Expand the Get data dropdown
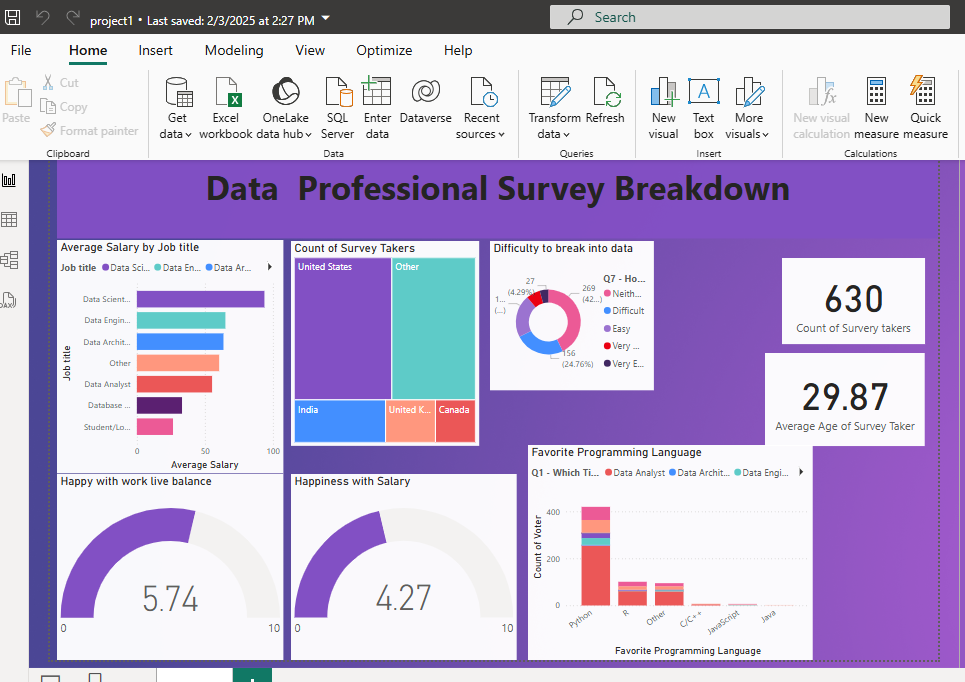965x682 pixels. [x=176, y=134]
